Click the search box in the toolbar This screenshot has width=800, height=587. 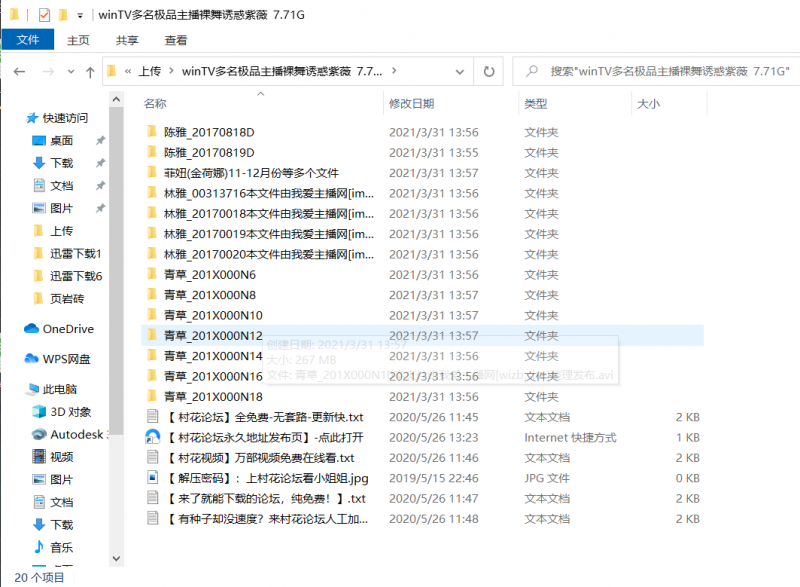click(x=660, y=72)
